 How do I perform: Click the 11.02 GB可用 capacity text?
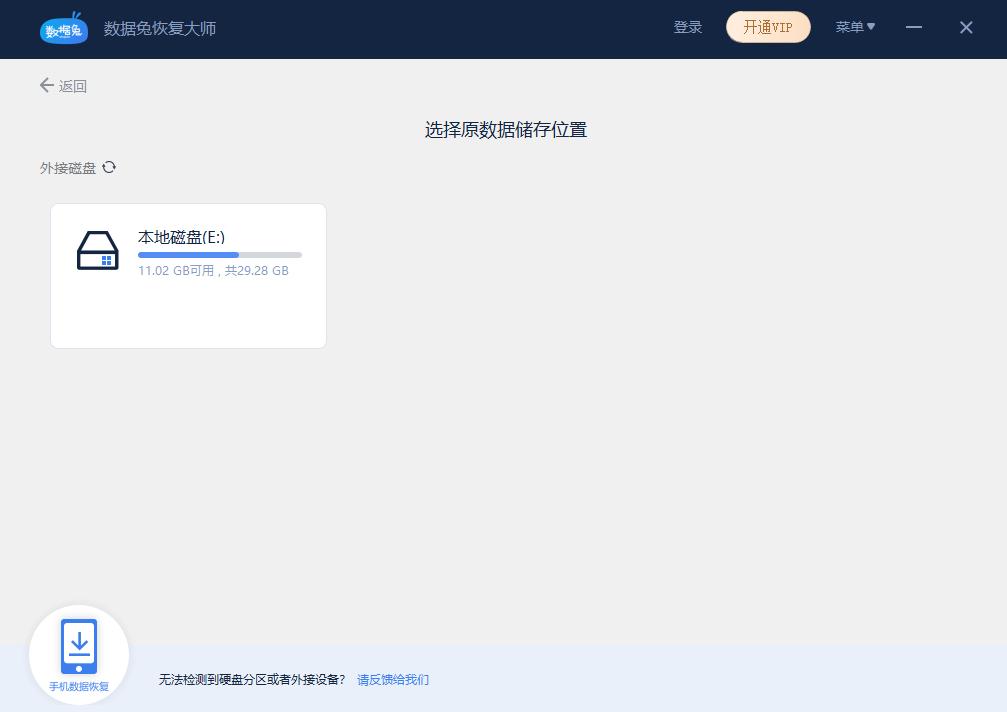click(x=214, y=270)
